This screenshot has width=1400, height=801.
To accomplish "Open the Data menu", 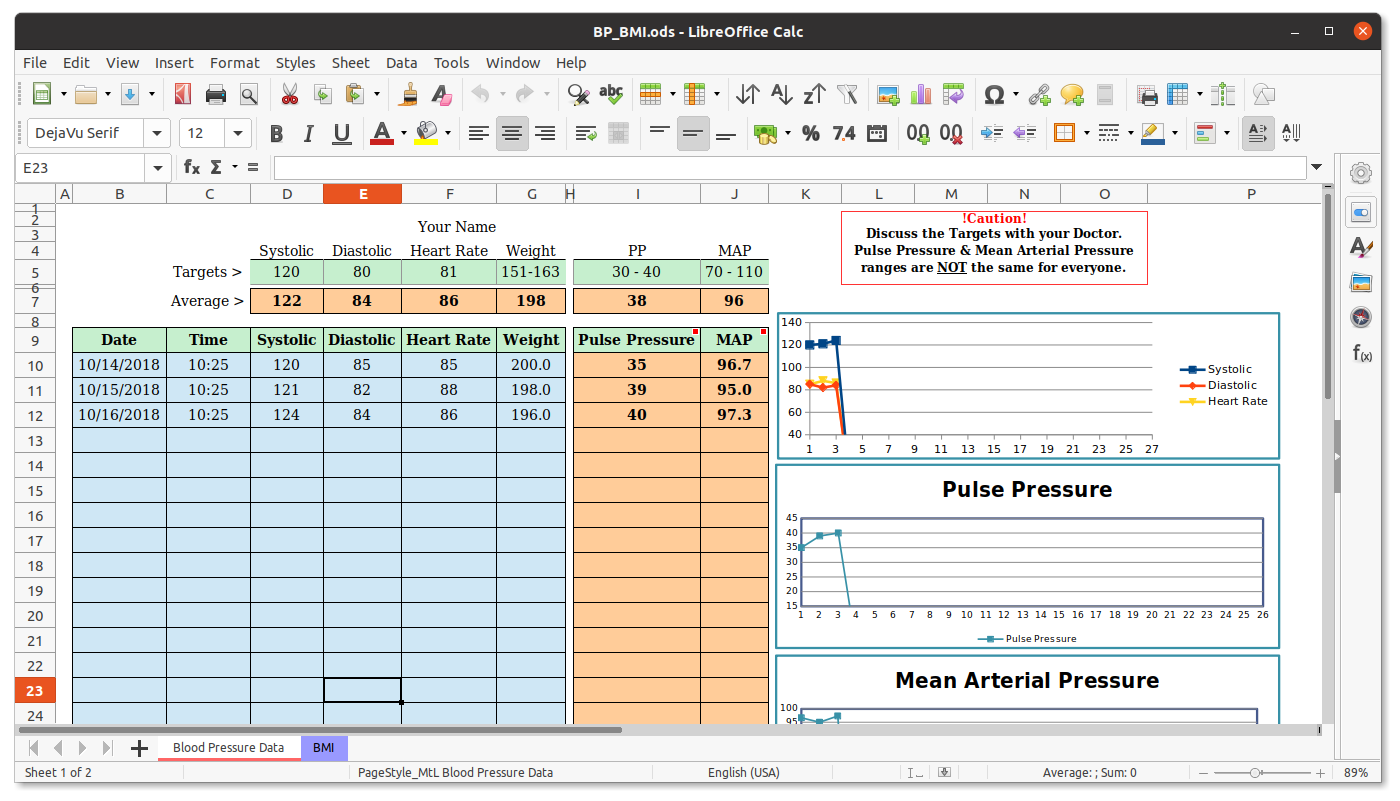I will tap(402, 62).
